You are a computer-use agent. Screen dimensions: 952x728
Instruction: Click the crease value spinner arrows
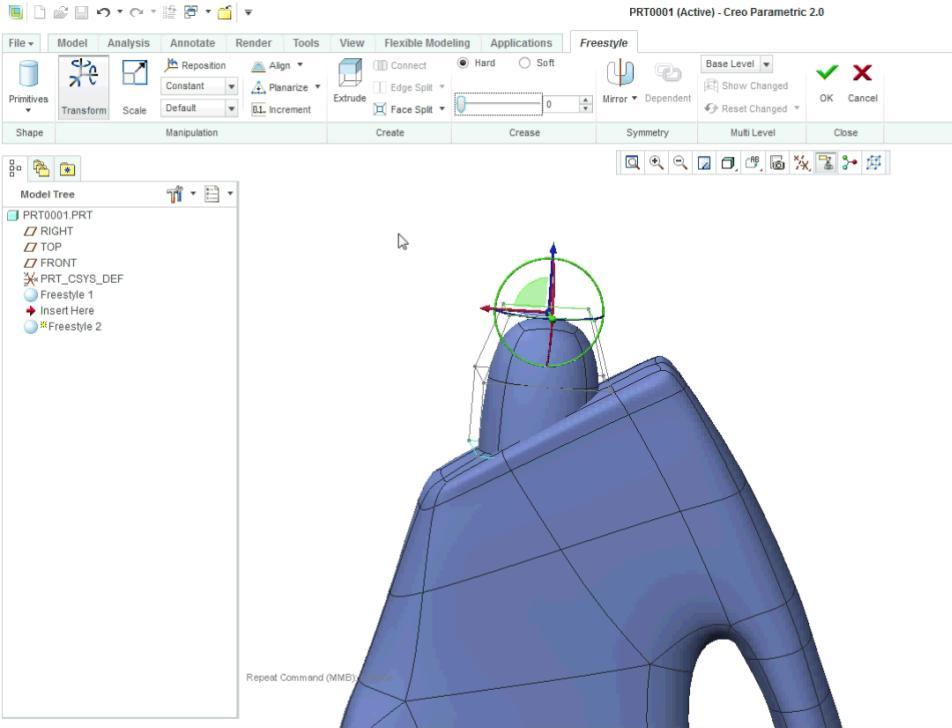click(586, 104)
